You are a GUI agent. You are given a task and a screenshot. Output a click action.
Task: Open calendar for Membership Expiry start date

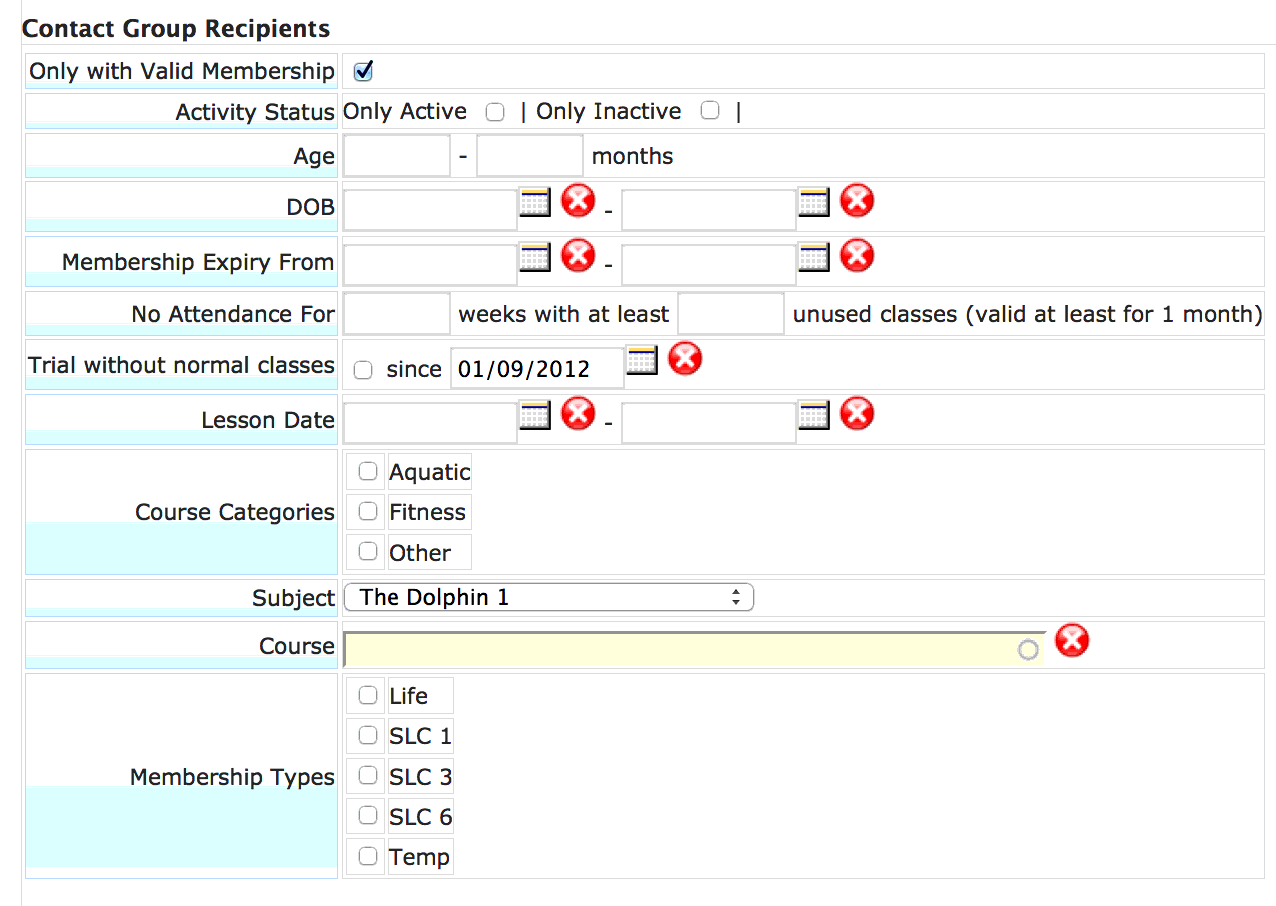tap(535, 257)
